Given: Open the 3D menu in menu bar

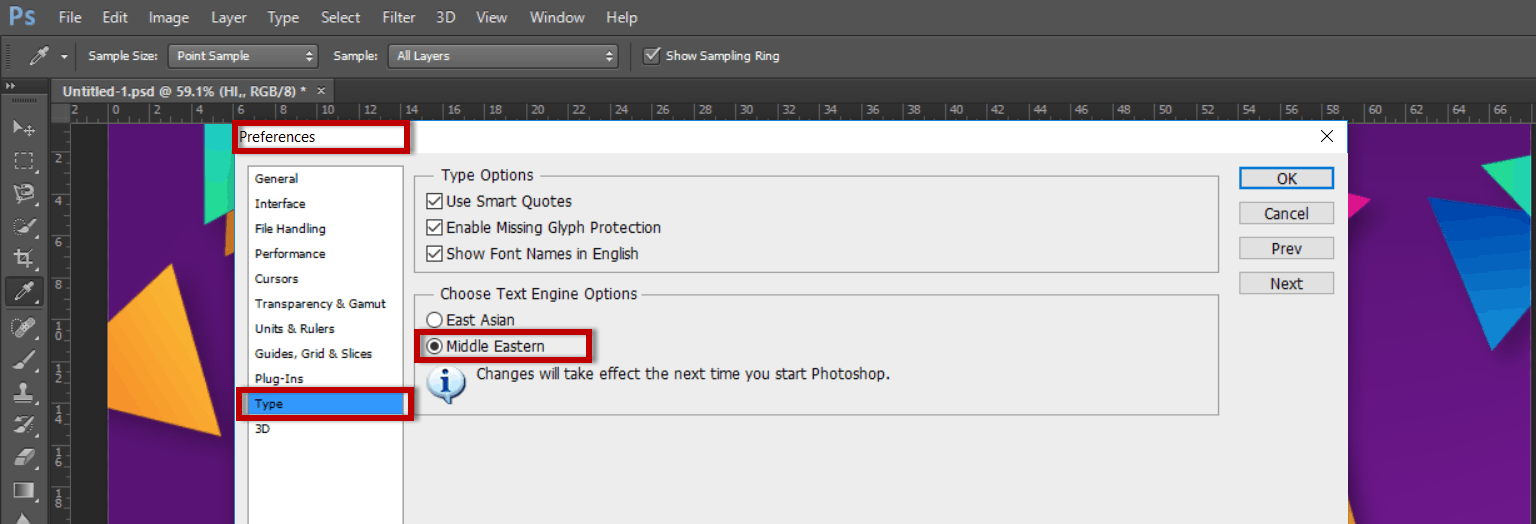Looking at the screenshot, I should (x=446, y=18).
